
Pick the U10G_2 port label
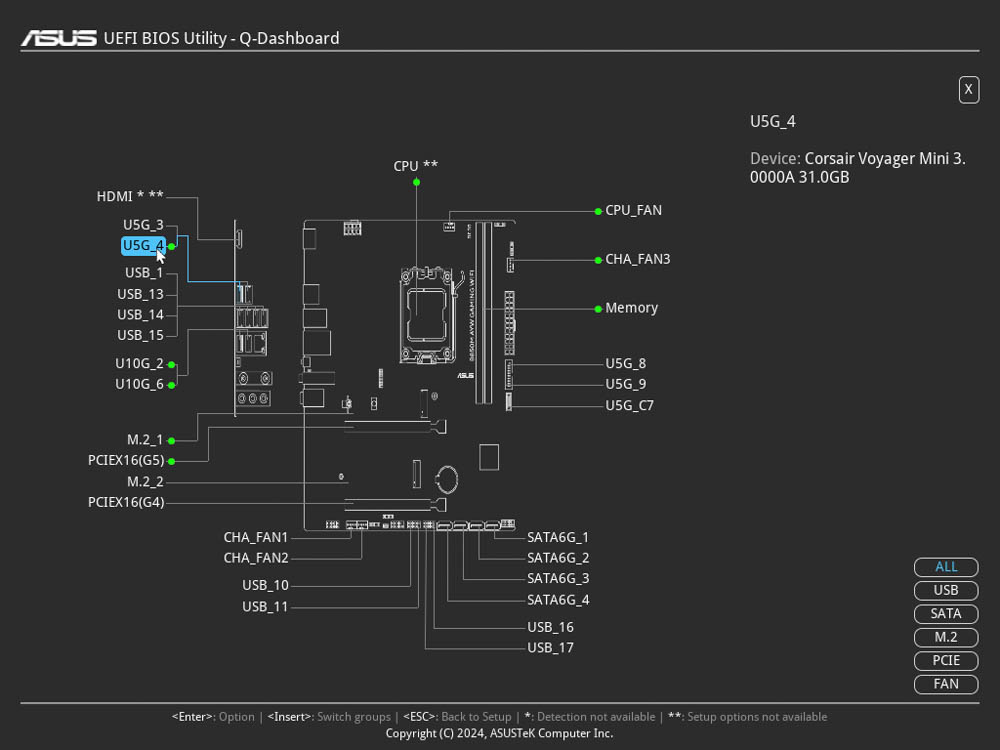point(139,364)
